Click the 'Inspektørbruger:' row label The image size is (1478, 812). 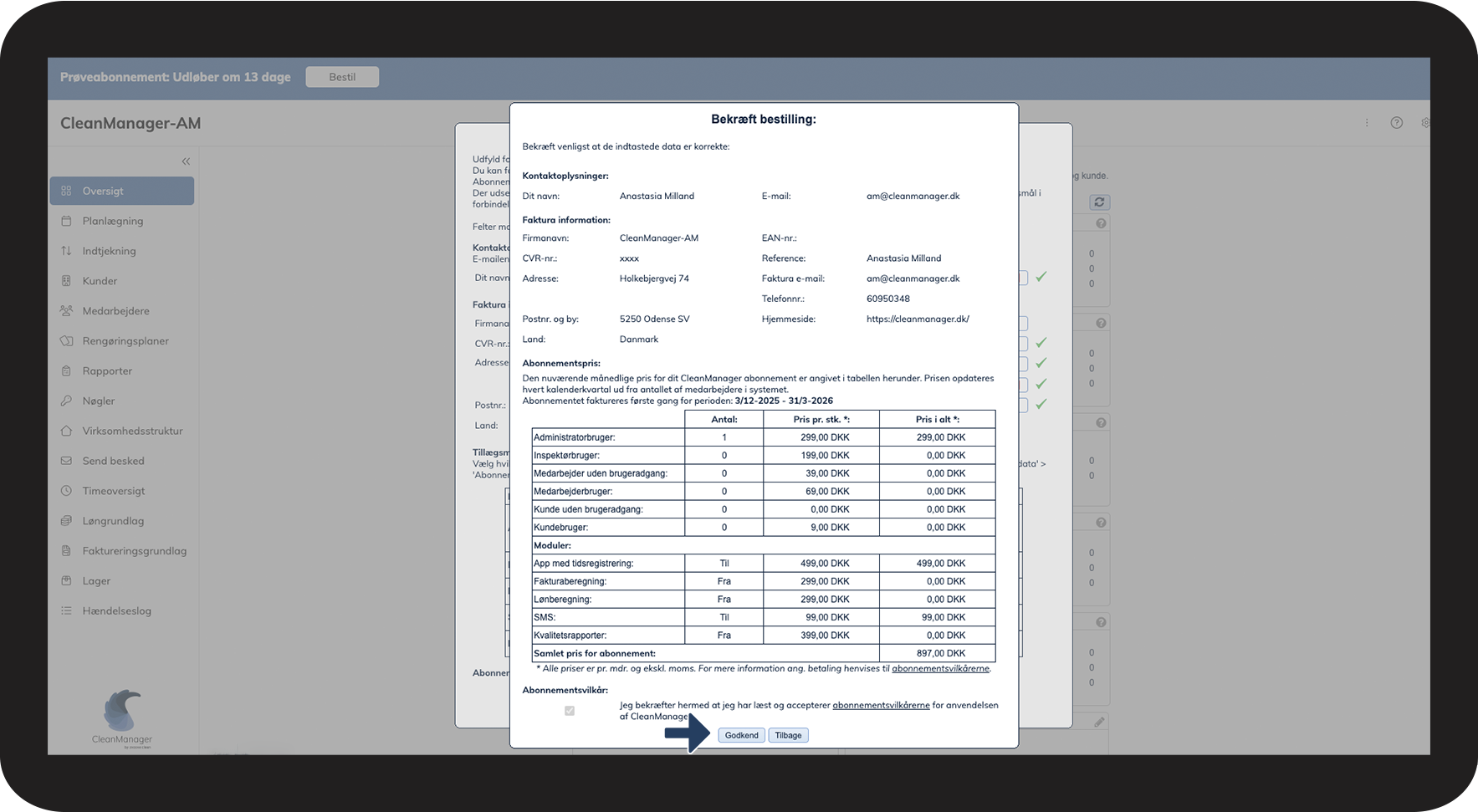[567, 456]
